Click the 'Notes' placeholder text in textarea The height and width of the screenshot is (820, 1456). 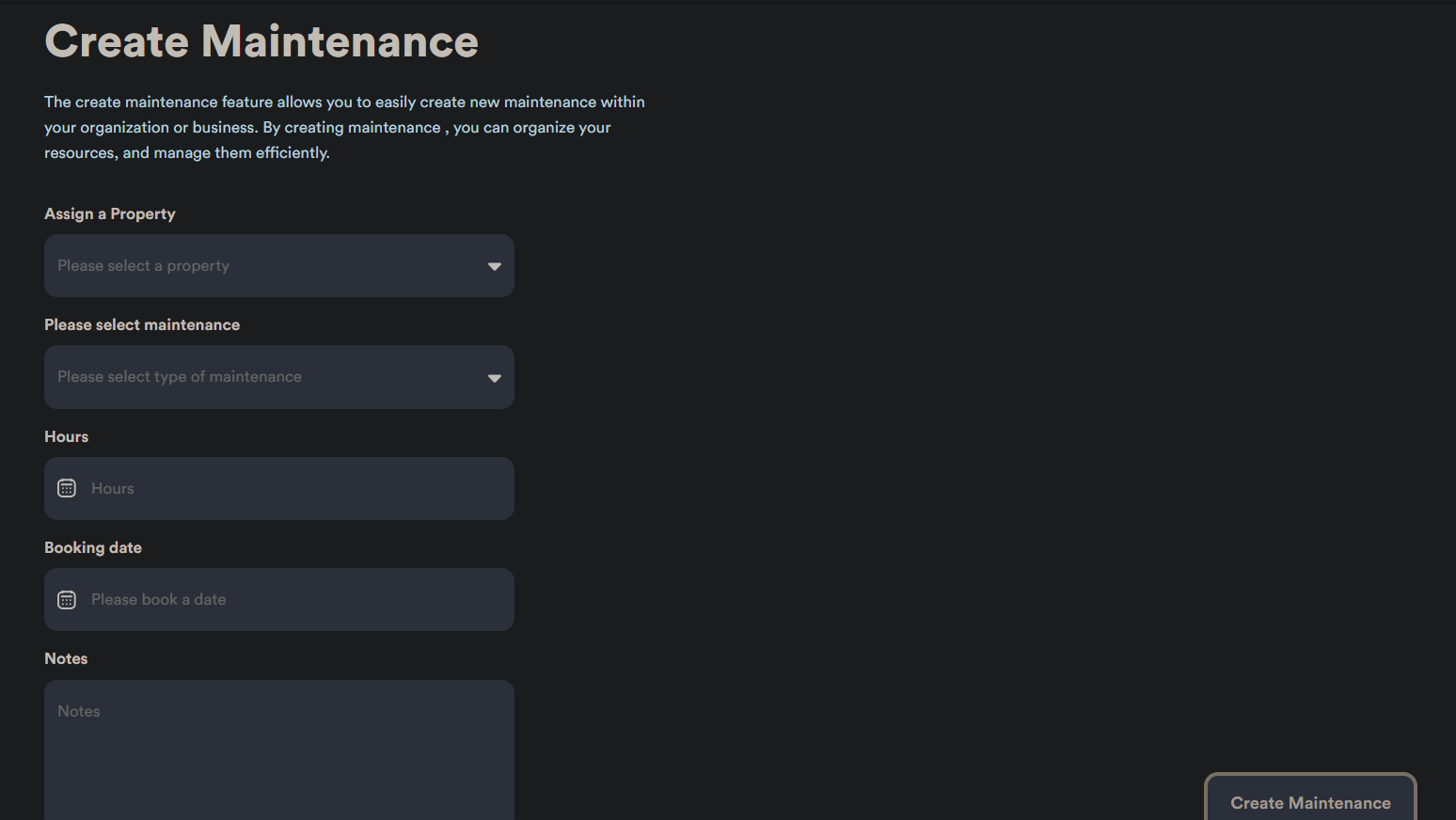click(x=79, y=712)
